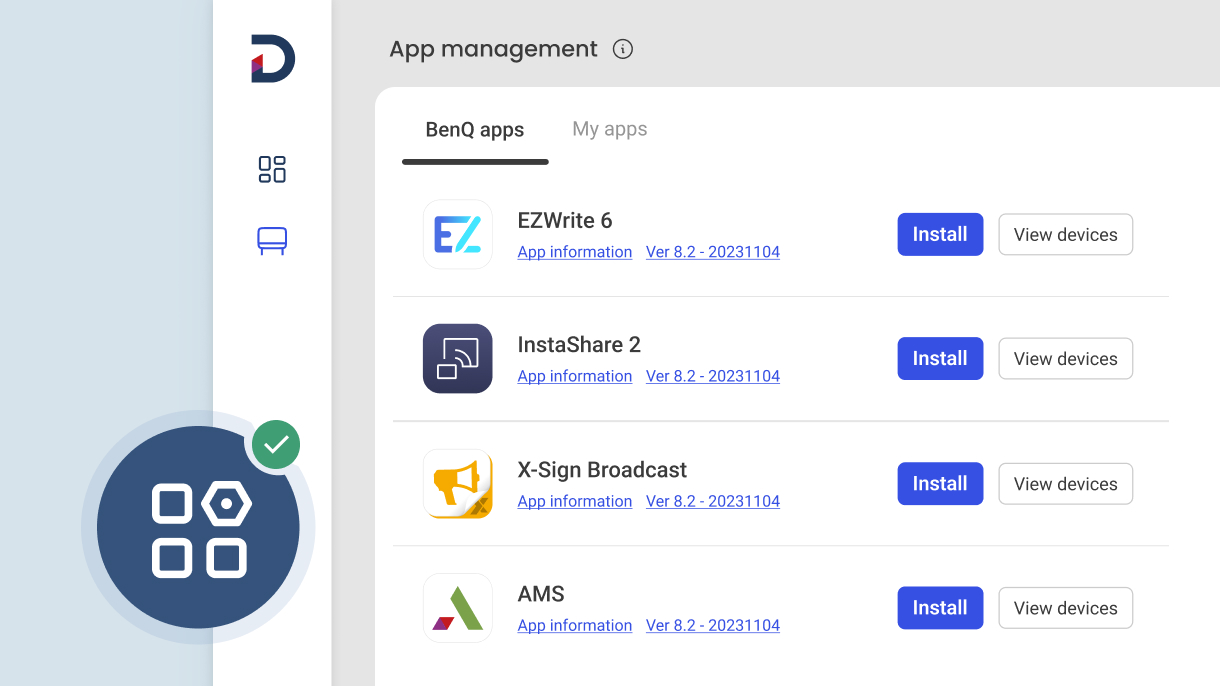View devices for InstaShare 2
This screenshot has width=1220, height=686.
[x=1065, y=358]
